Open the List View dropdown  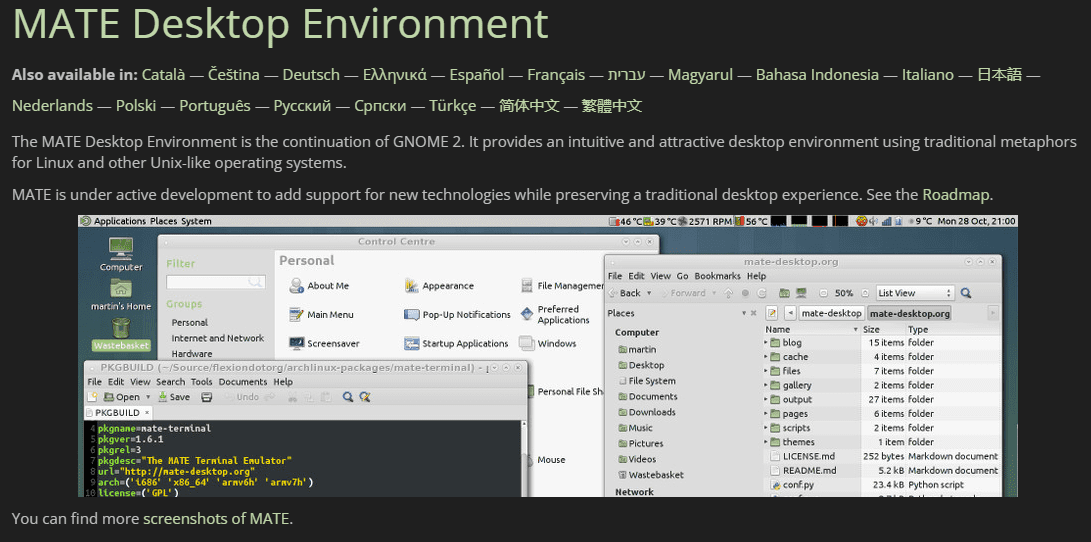pos(914,293)
